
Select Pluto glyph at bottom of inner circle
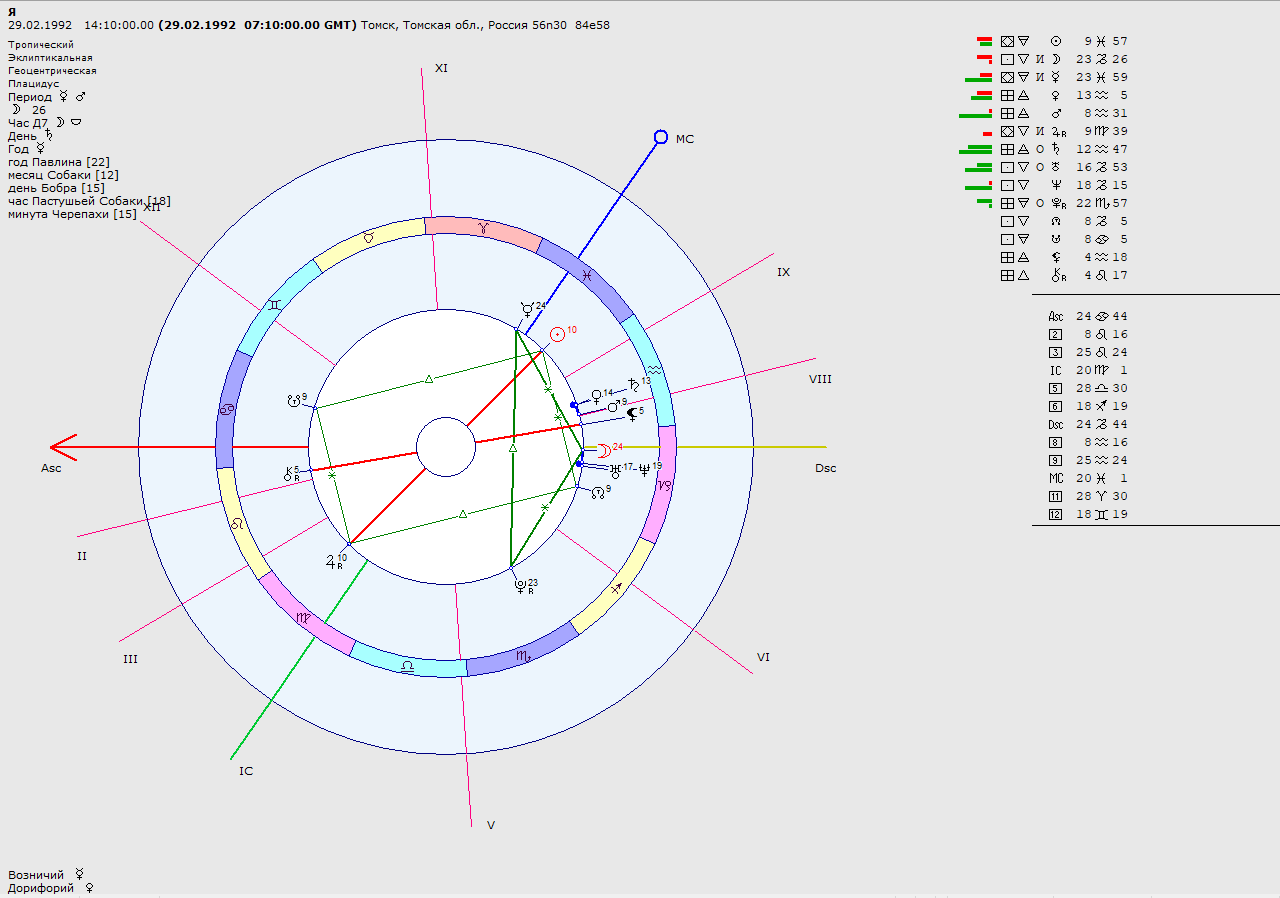pyautogui.click(x=519, y=587)
